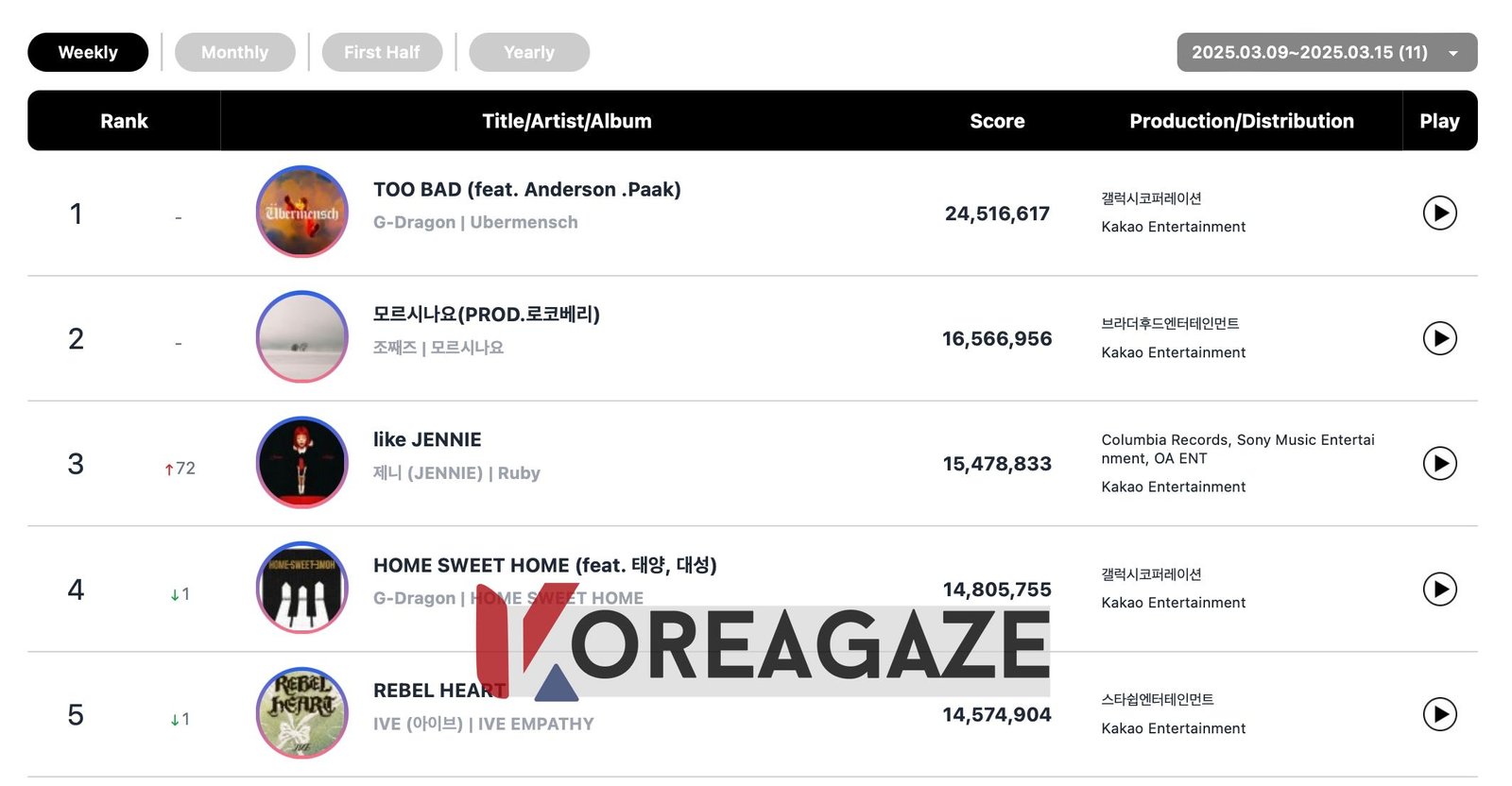The image size is (1512, 786).
Task: Play HOME SWEET HOME song
Action: pyautogui.click(x=1439, y=589)
